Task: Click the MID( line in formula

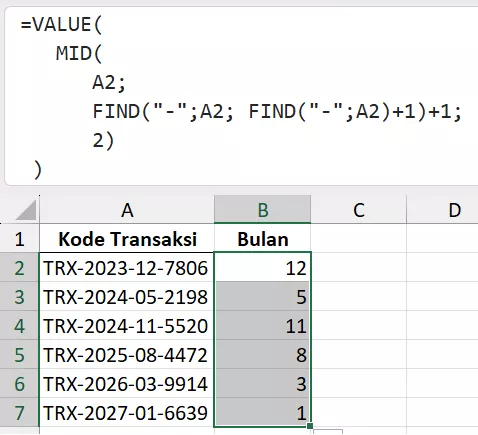Action: coord(79,54)
